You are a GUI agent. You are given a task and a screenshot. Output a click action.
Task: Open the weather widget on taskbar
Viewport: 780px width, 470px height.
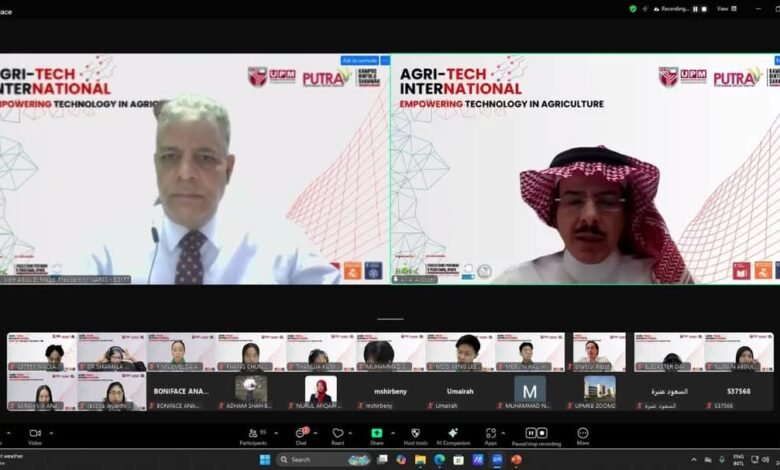(x=12, y=458)
